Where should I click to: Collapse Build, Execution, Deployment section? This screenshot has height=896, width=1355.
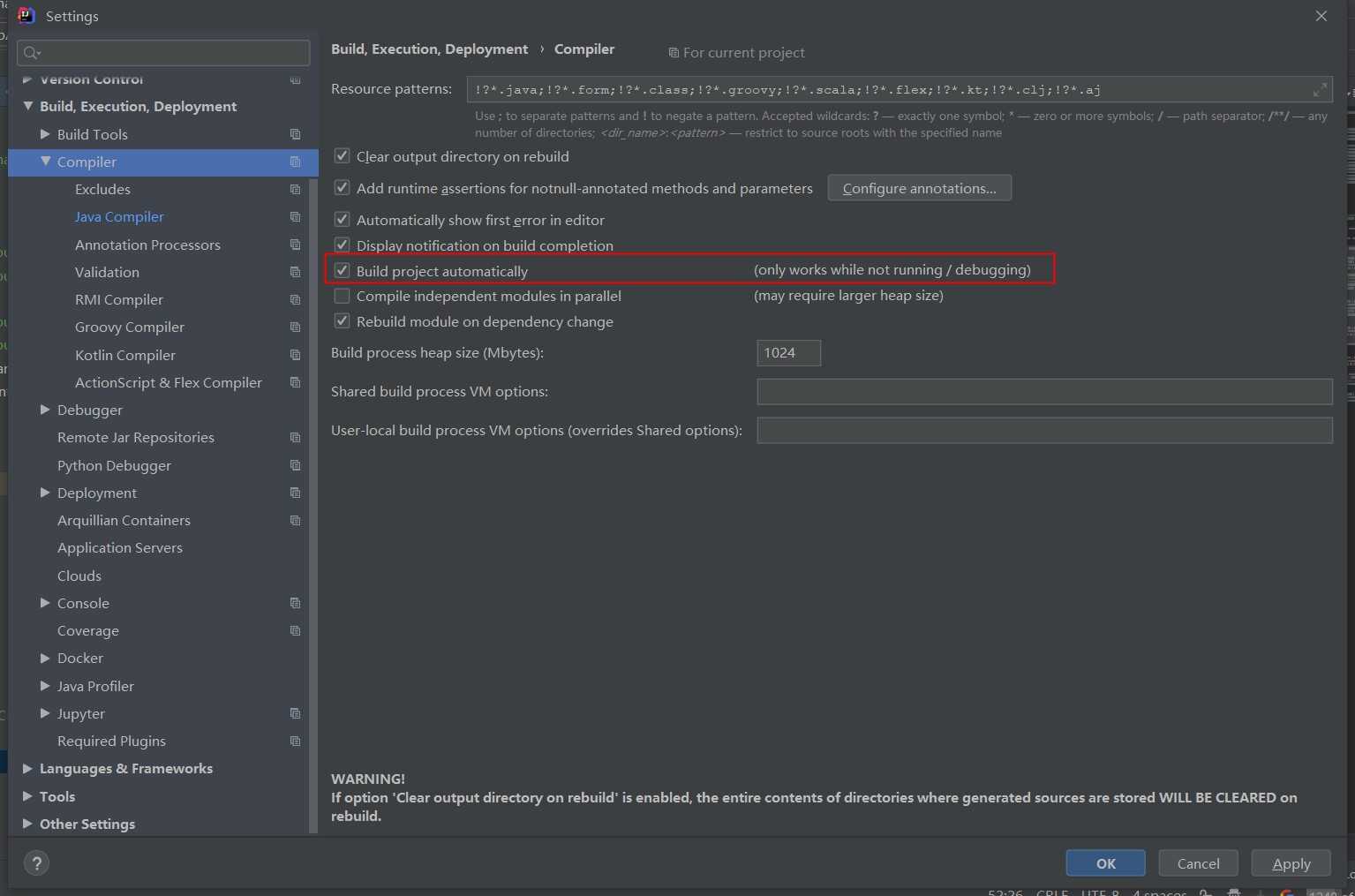coord(27,106)
